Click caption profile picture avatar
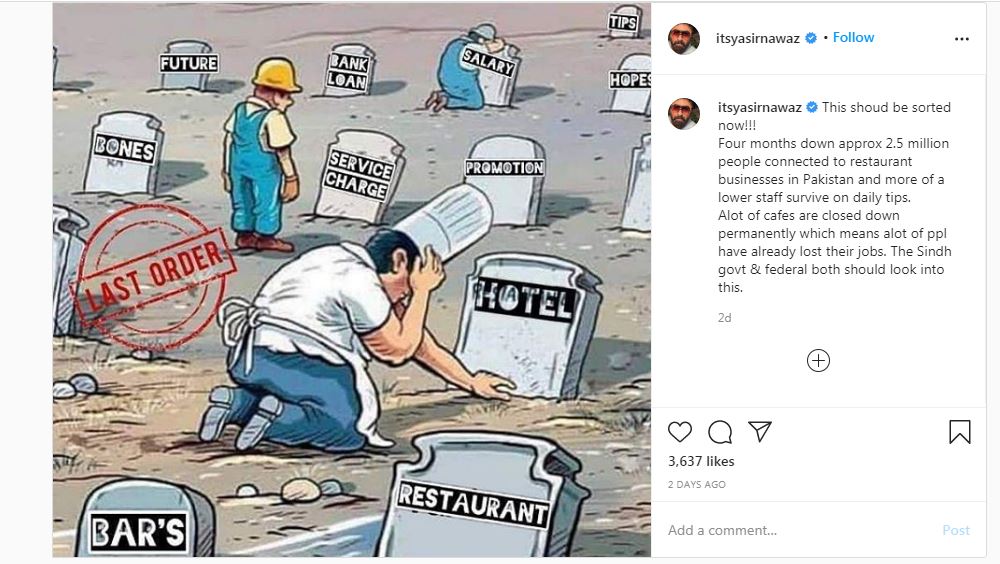Viewport: 1000px width, 564px height. (x=684, y=114)
